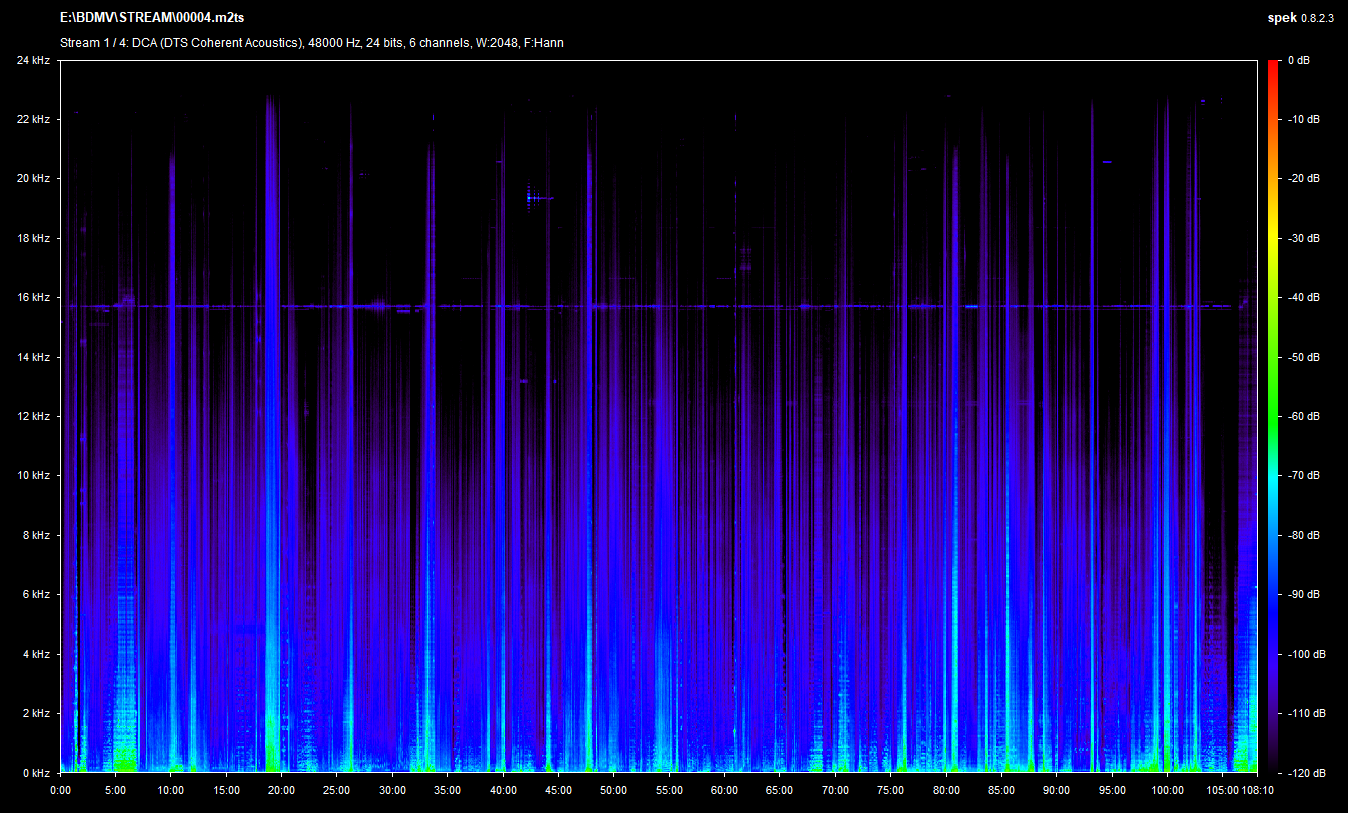Click the stream info line starting 'Stream 1 / 4'
The image size is (1348, 813).
(312, 43)
